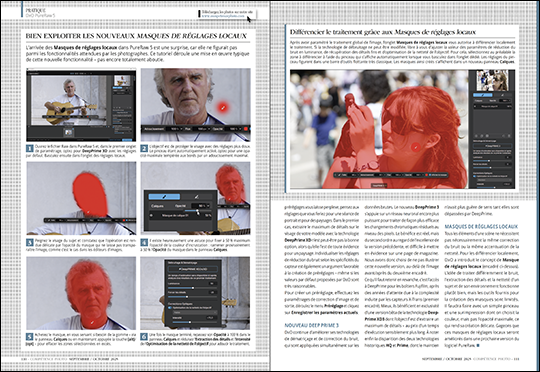
Task: Adjust the Luminance slider in step 6 panel
Action: click(193, 288)
